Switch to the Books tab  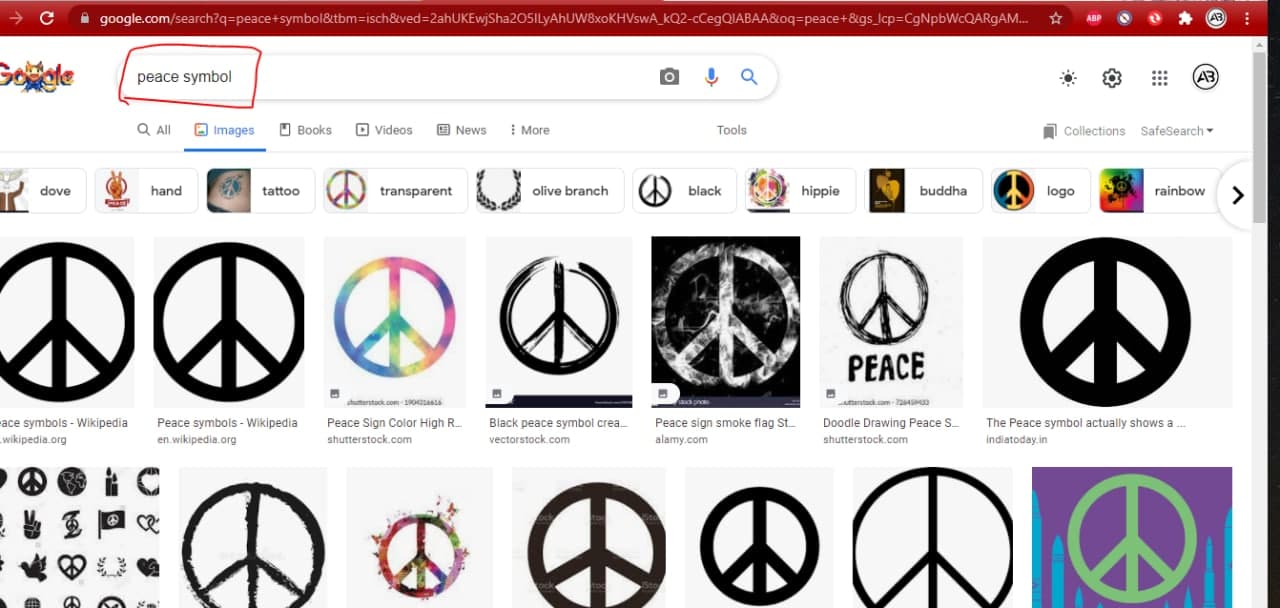pos(305,130)
